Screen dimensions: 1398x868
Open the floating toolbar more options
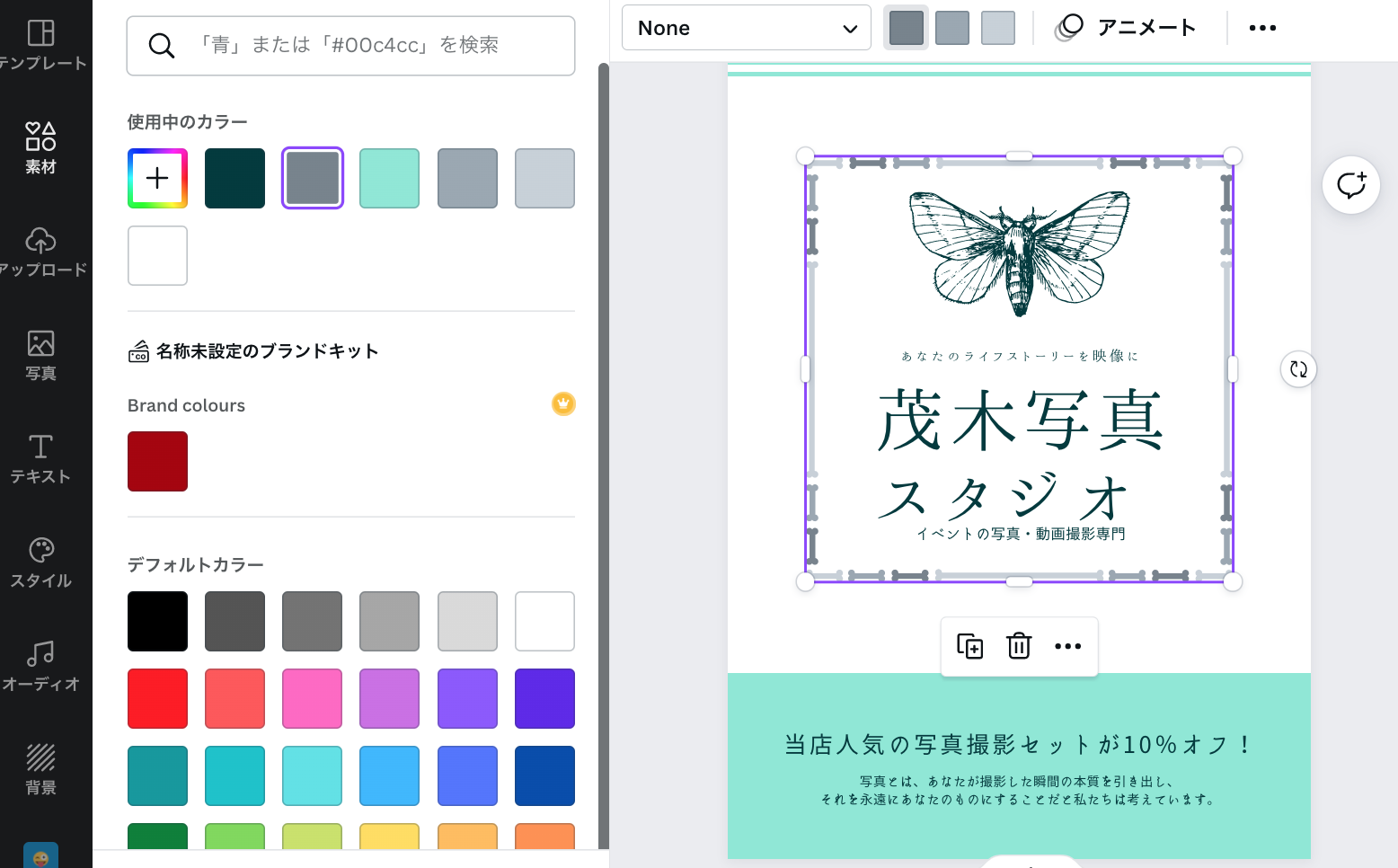[1067, 646]
